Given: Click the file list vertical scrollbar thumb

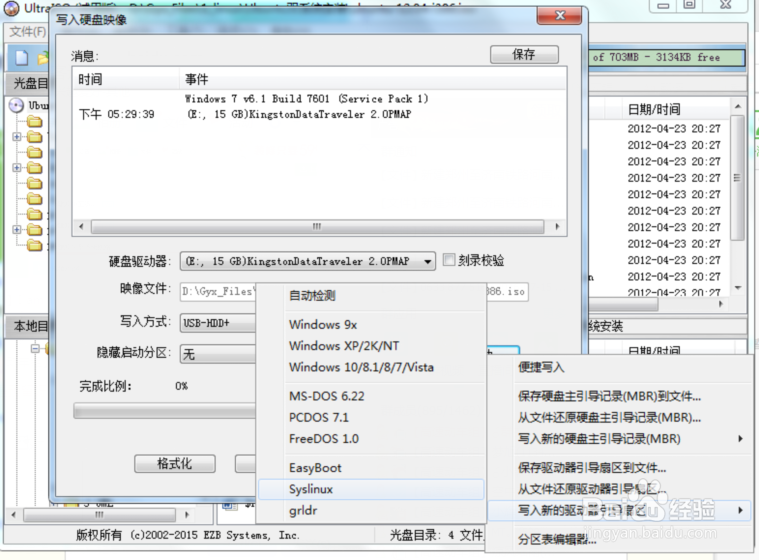Looking at the screenshot, I should (737, 178).
